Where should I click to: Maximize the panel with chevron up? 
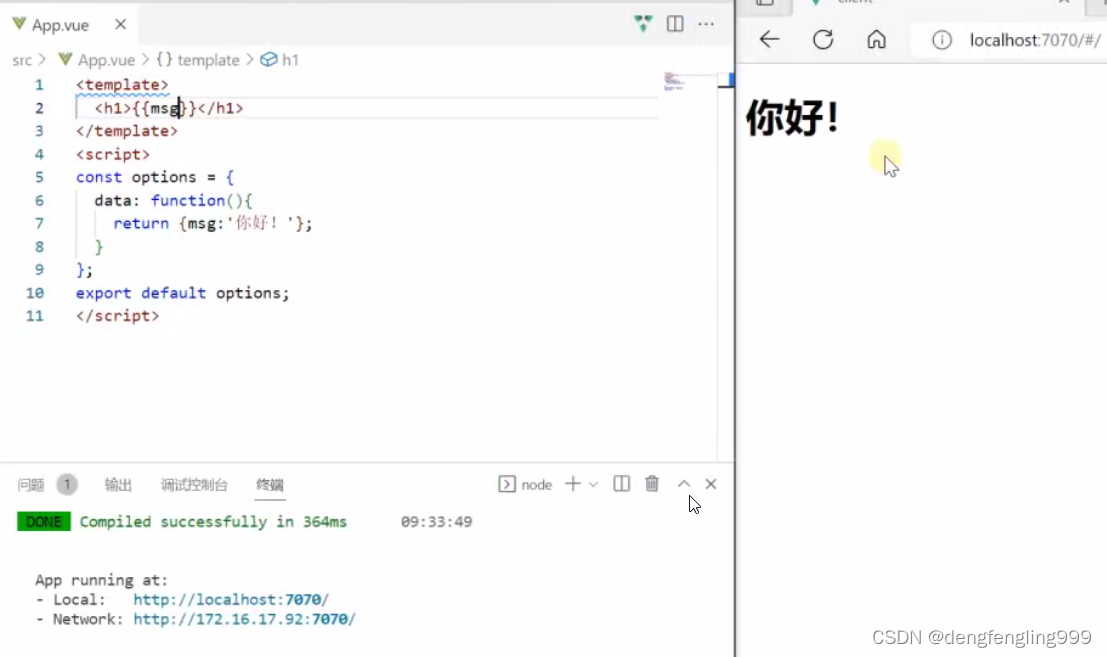[x=684, y=484]
